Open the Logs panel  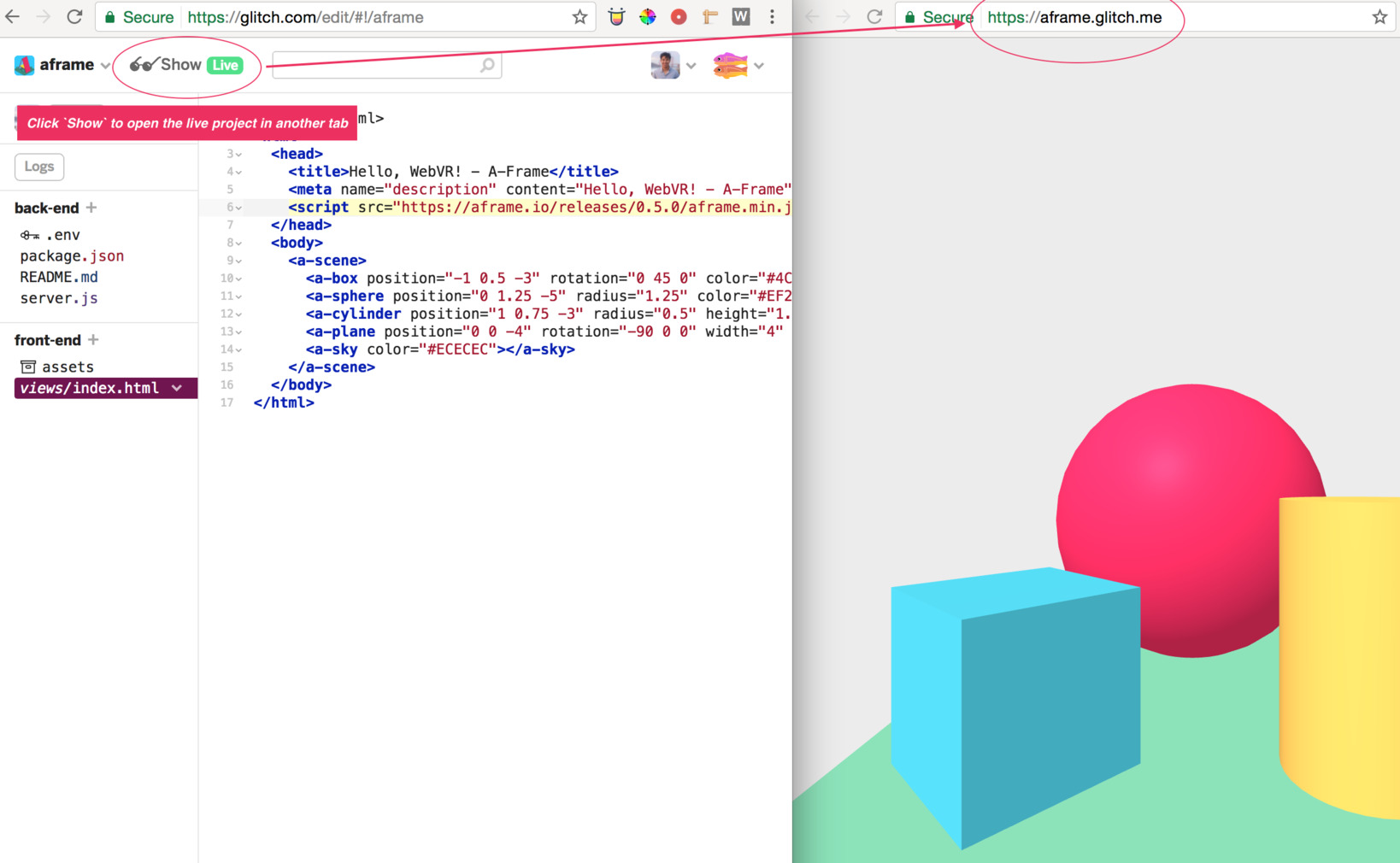(39, 167)
